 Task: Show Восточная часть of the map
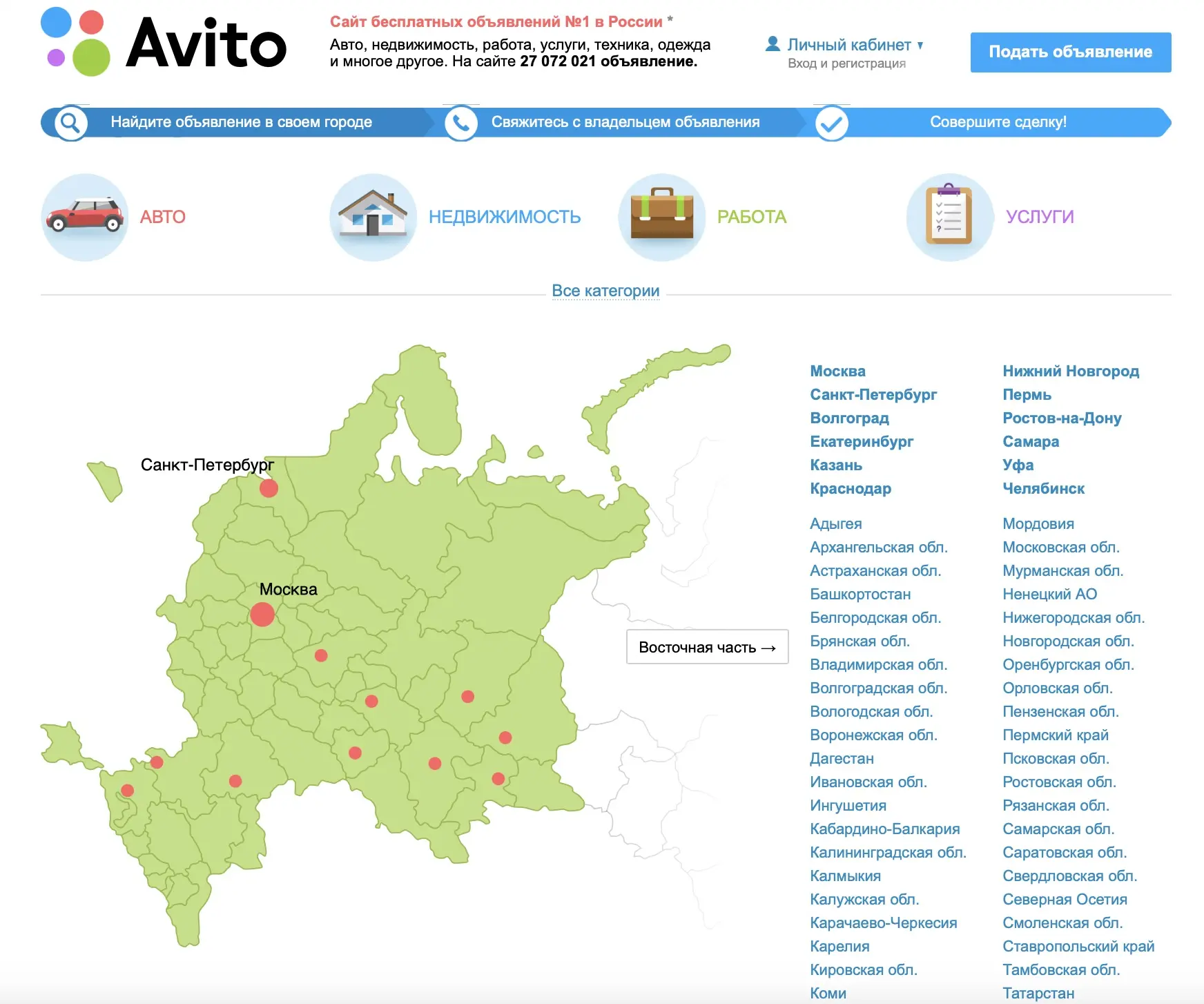[707, 647]
